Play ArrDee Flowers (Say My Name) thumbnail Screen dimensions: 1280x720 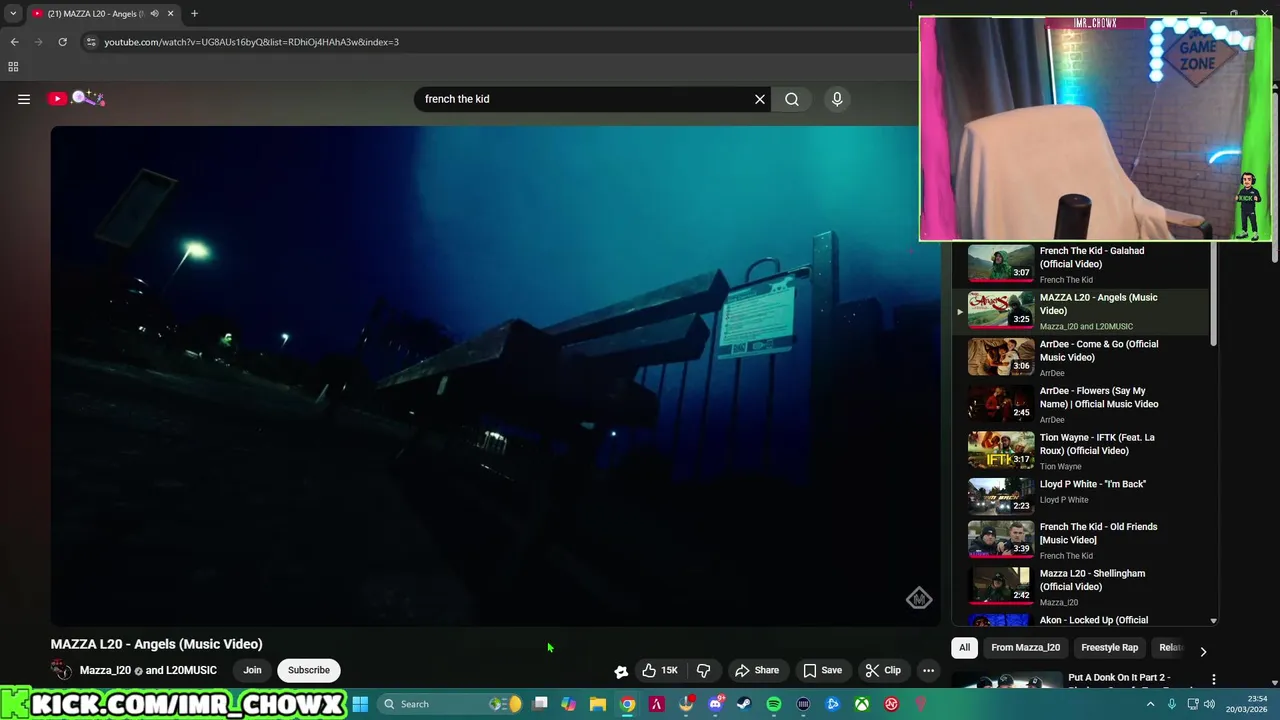point(1001,403)
